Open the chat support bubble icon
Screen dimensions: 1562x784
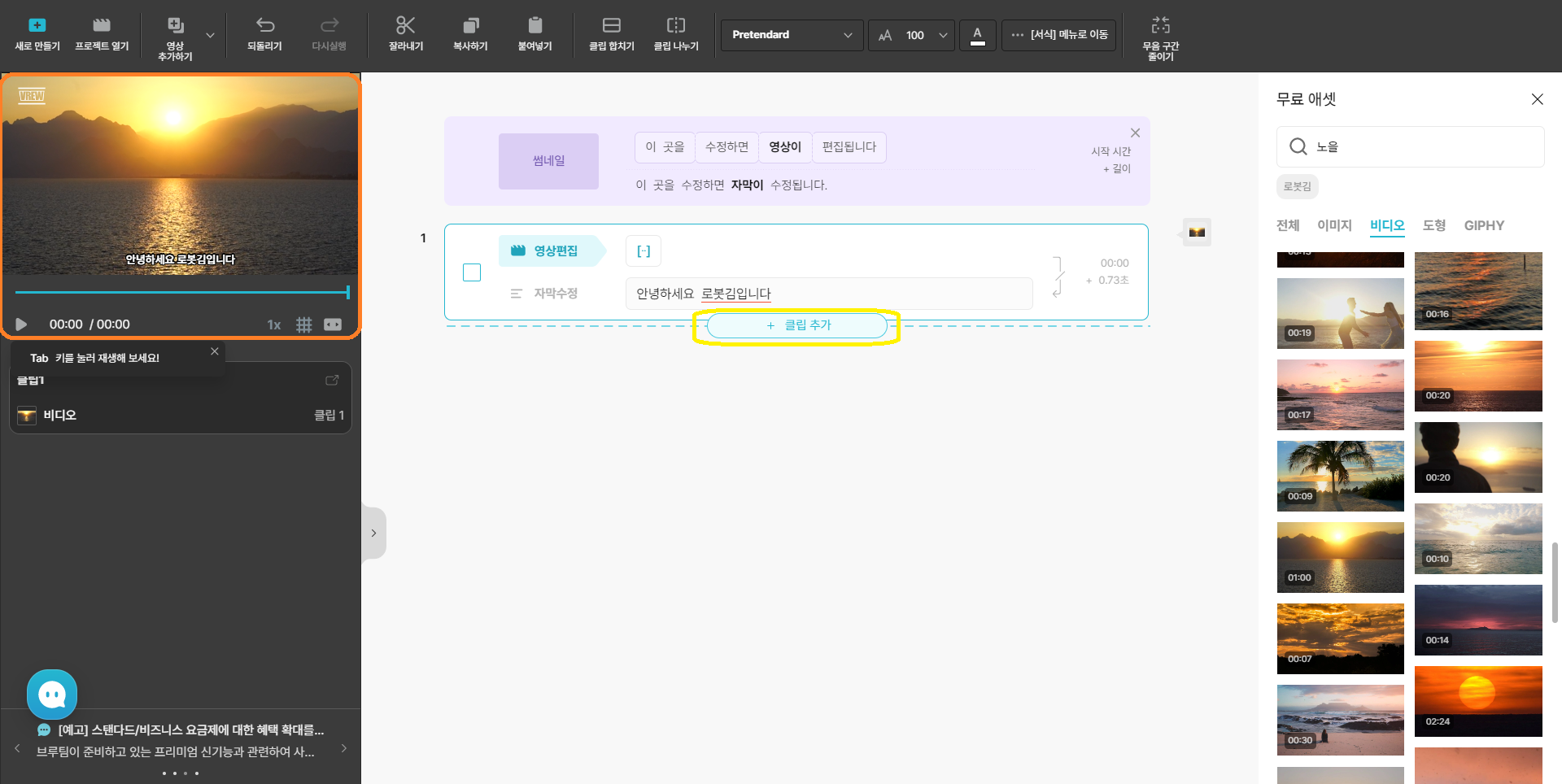(52, 695)
